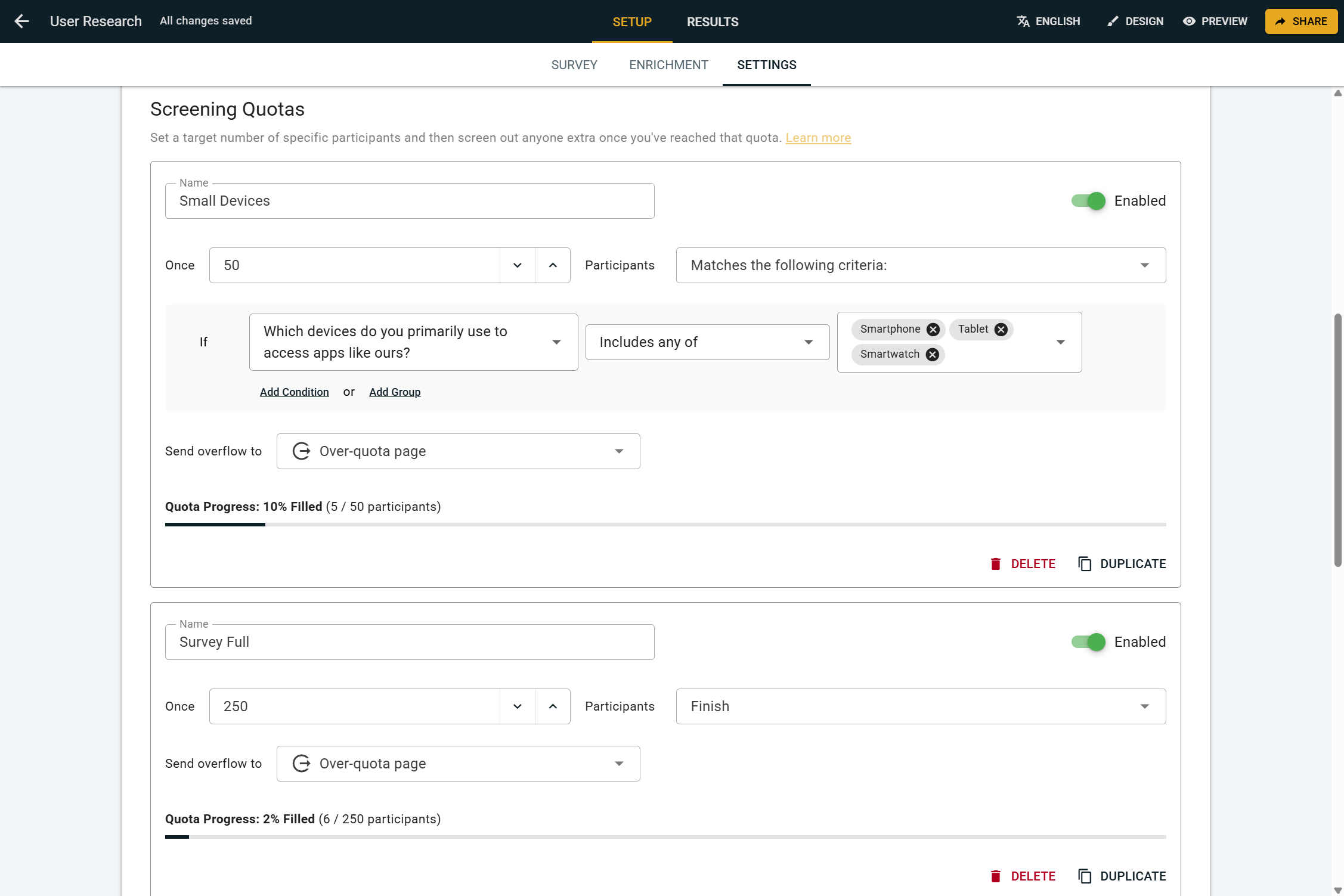The image size is (1344, 896).
Task: Disable the Survey Full quota toggle
Action: point(1089,642)
